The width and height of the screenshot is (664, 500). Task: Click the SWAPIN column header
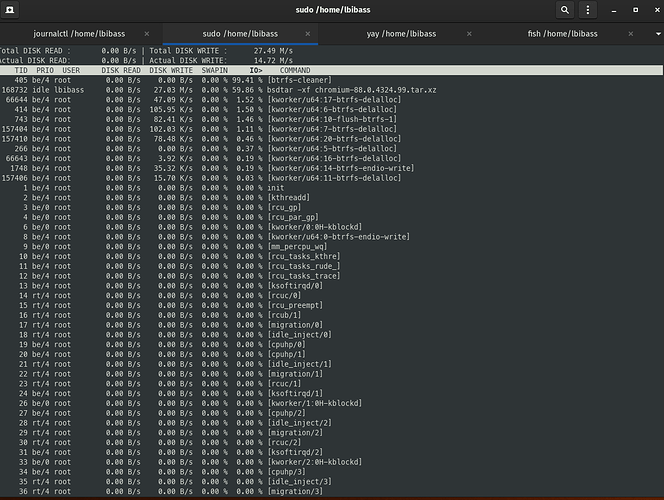point(214,70)
